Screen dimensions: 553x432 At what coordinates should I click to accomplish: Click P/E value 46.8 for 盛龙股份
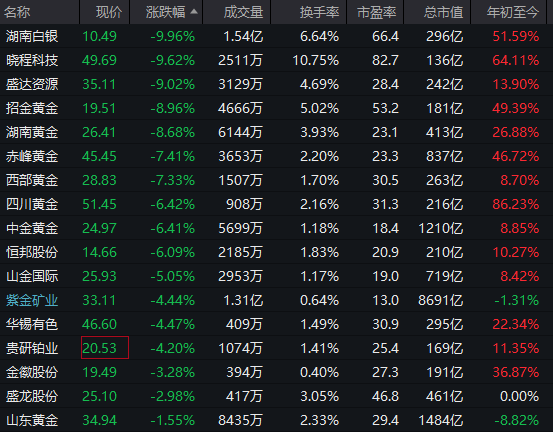tap(385, 396)
